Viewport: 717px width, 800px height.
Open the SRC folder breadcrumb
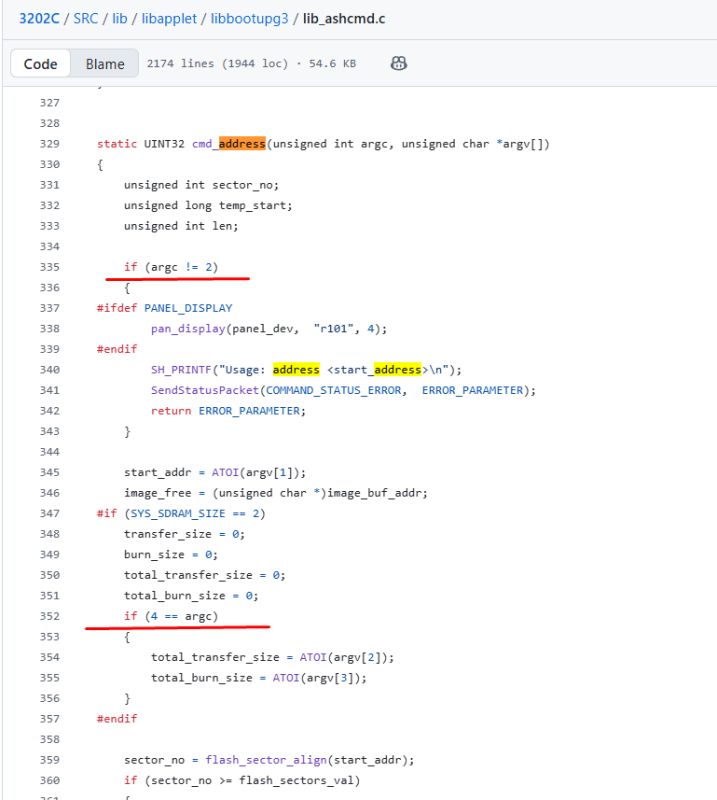click(86, 19)
